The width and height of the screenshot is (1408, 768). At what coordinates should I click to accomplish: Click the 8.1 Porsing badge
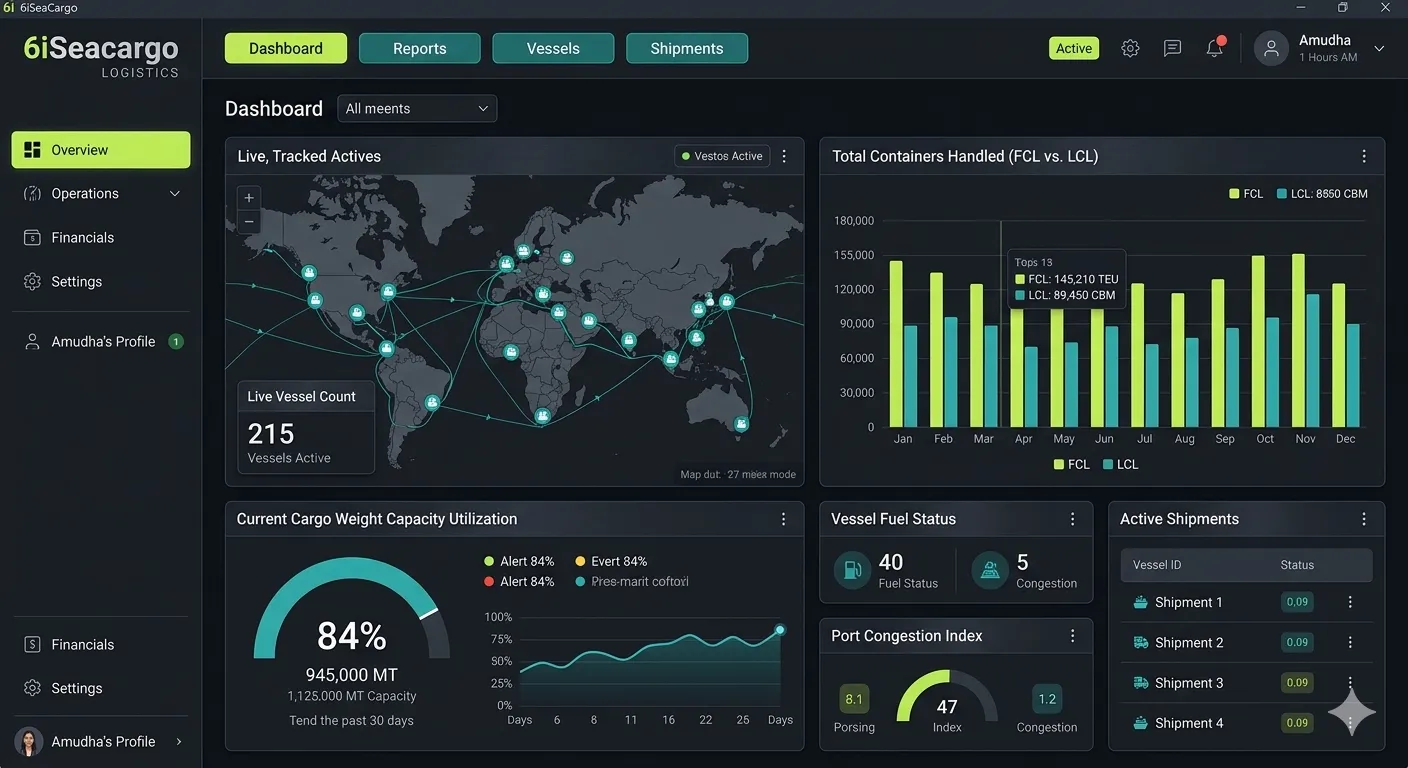click(x=854, y=699)
